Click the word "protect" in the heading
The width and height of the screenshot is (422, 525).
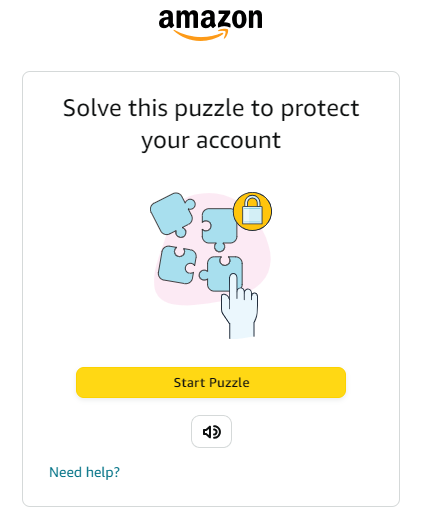tap(320, 109)
